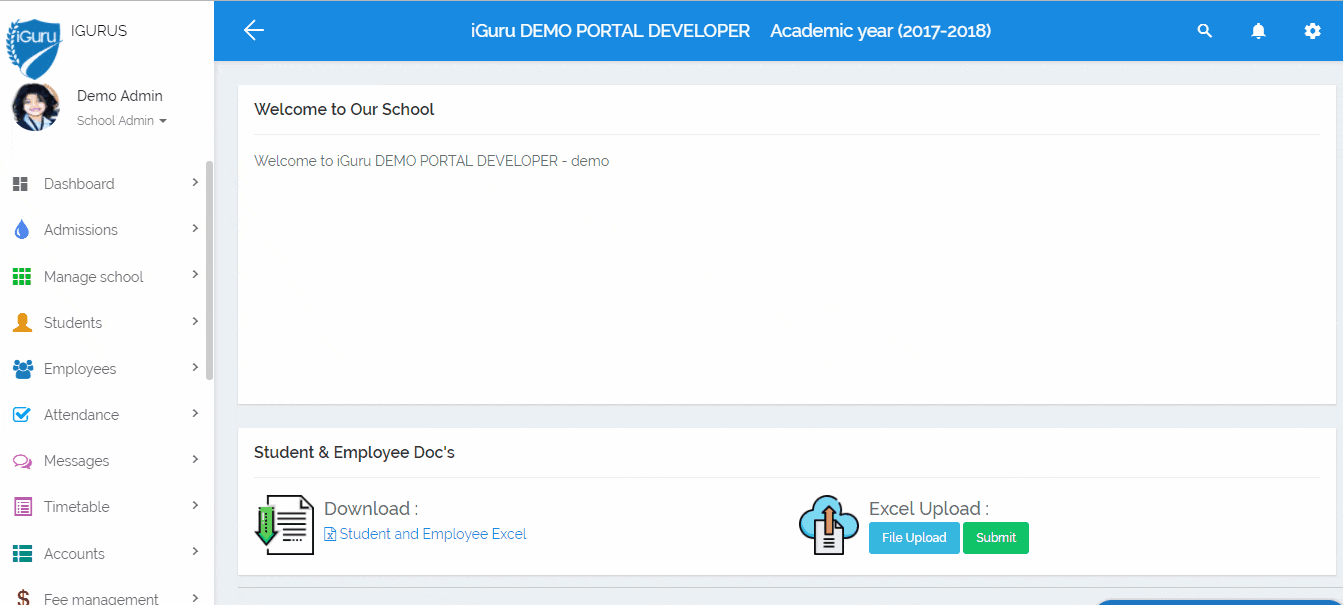This screenshot has width=1343, height=605.
Task: Click the download document icon
Action: (284, 524)
